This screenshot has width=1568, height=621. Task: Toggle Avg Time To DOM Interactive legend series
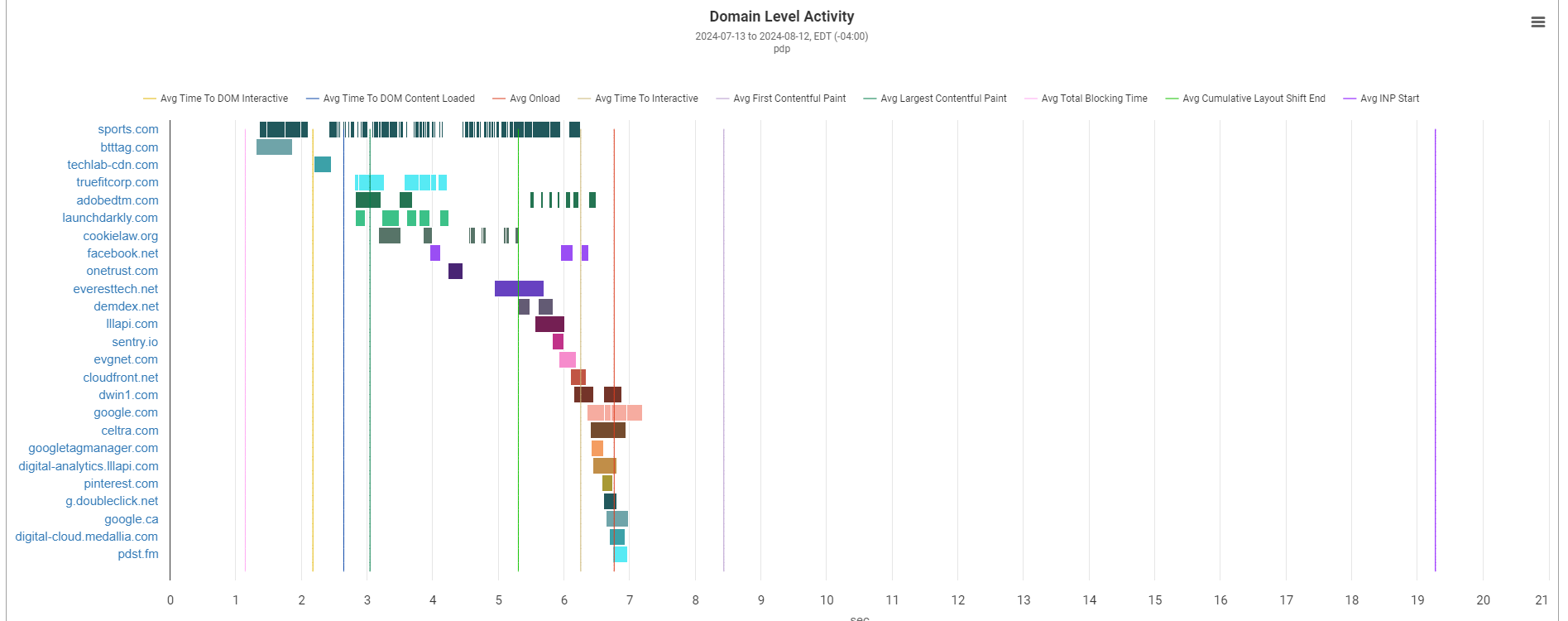(216, 99)
